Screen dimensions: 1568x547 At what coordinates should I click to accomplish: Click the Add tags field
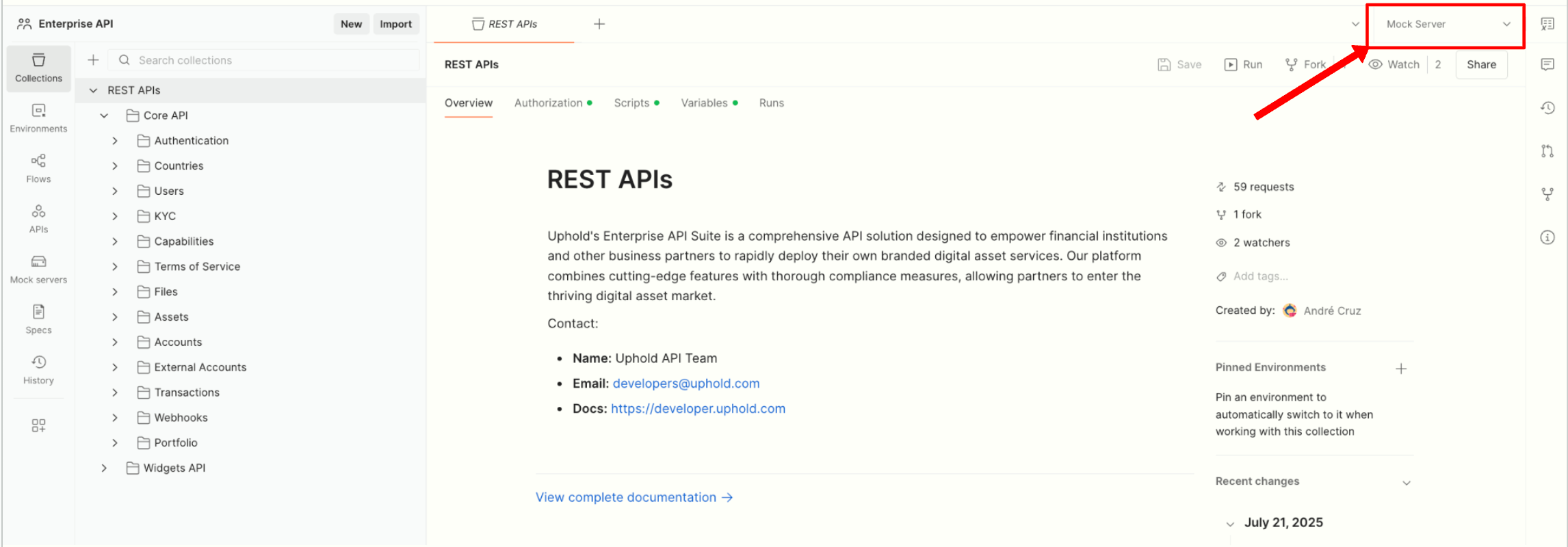[x=1260, y=276]
